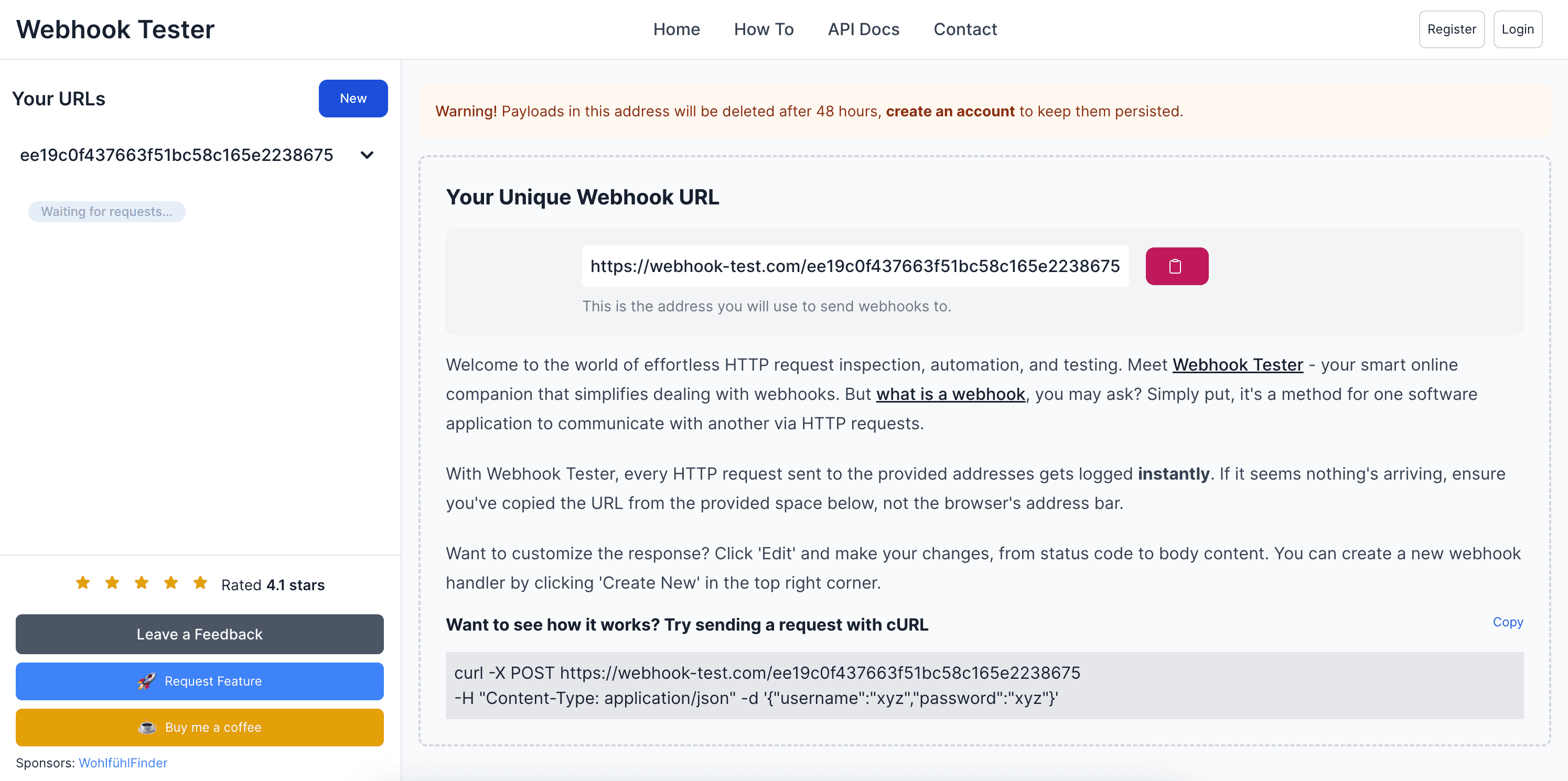Click the rocket icon on Request Feature
This screenshot has height=781, width=1568.
[x=146, y=681]
